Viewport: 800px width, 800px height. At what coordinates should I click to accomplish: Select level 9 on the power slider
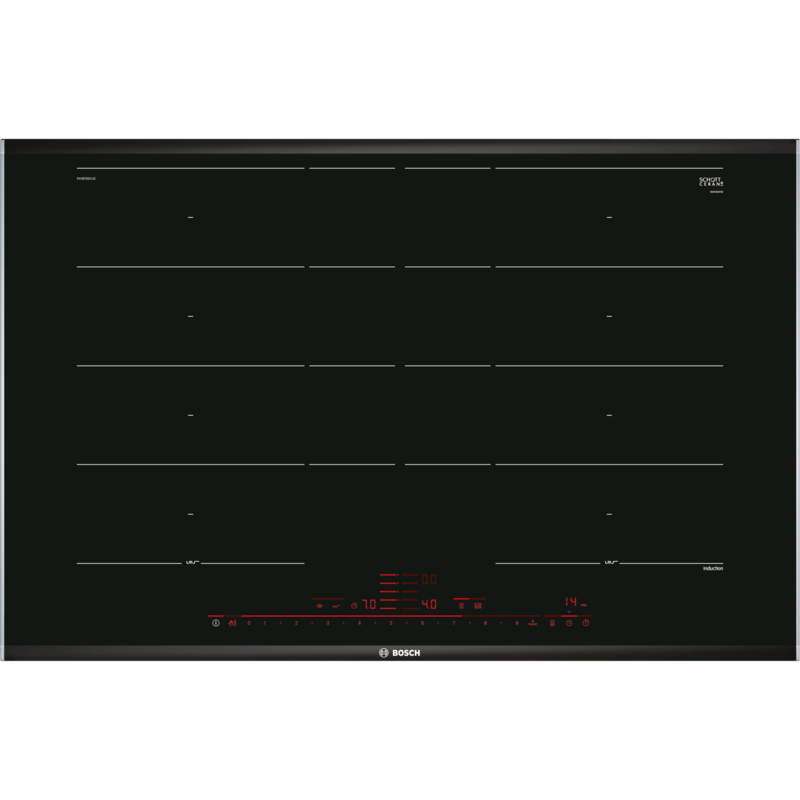point(517,623)
